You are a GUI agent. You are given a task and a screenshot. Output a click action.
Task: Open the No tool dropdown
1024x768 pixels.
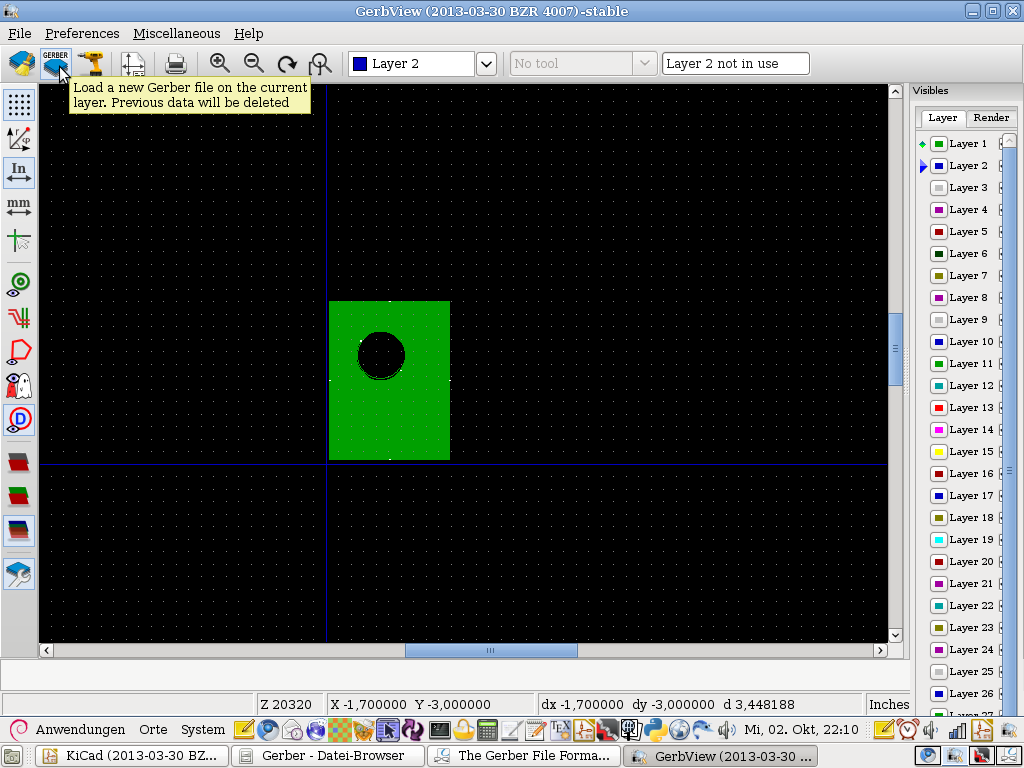coord(583,64)
